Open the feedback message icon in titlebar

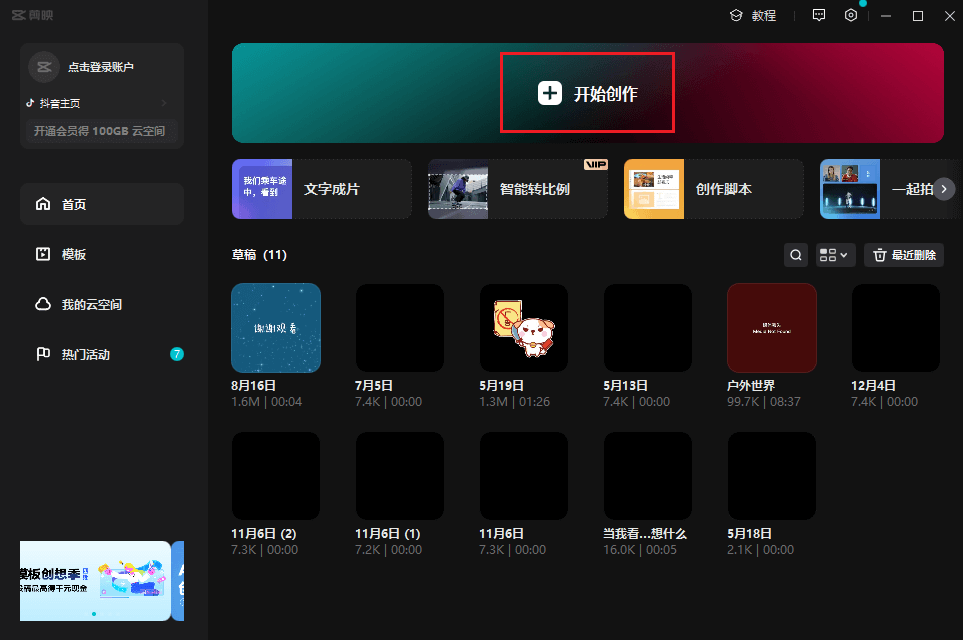pyautogui.click(x=818, y=15)
